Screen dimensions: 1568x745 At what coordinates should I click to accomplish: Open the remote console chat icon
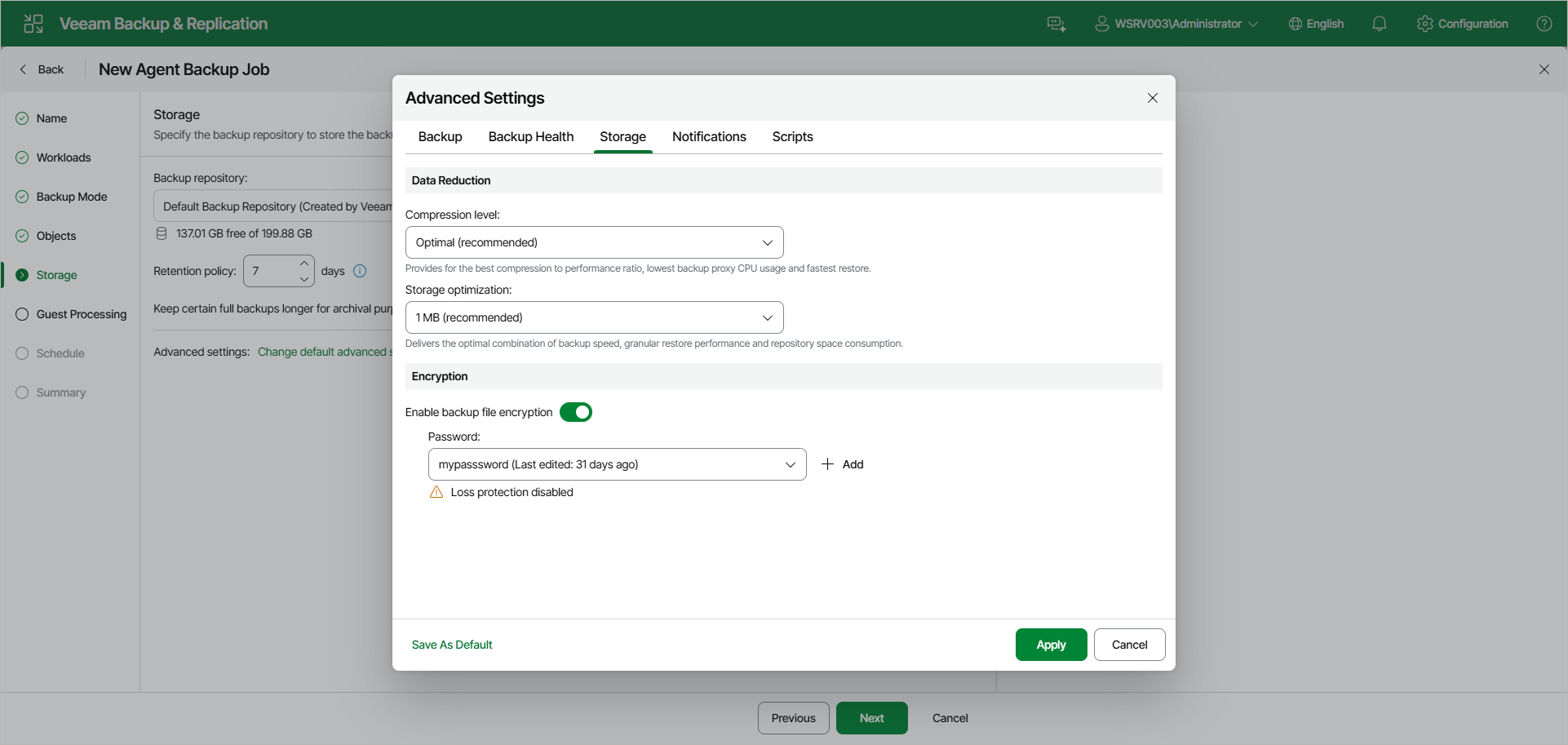(1056, 24)
